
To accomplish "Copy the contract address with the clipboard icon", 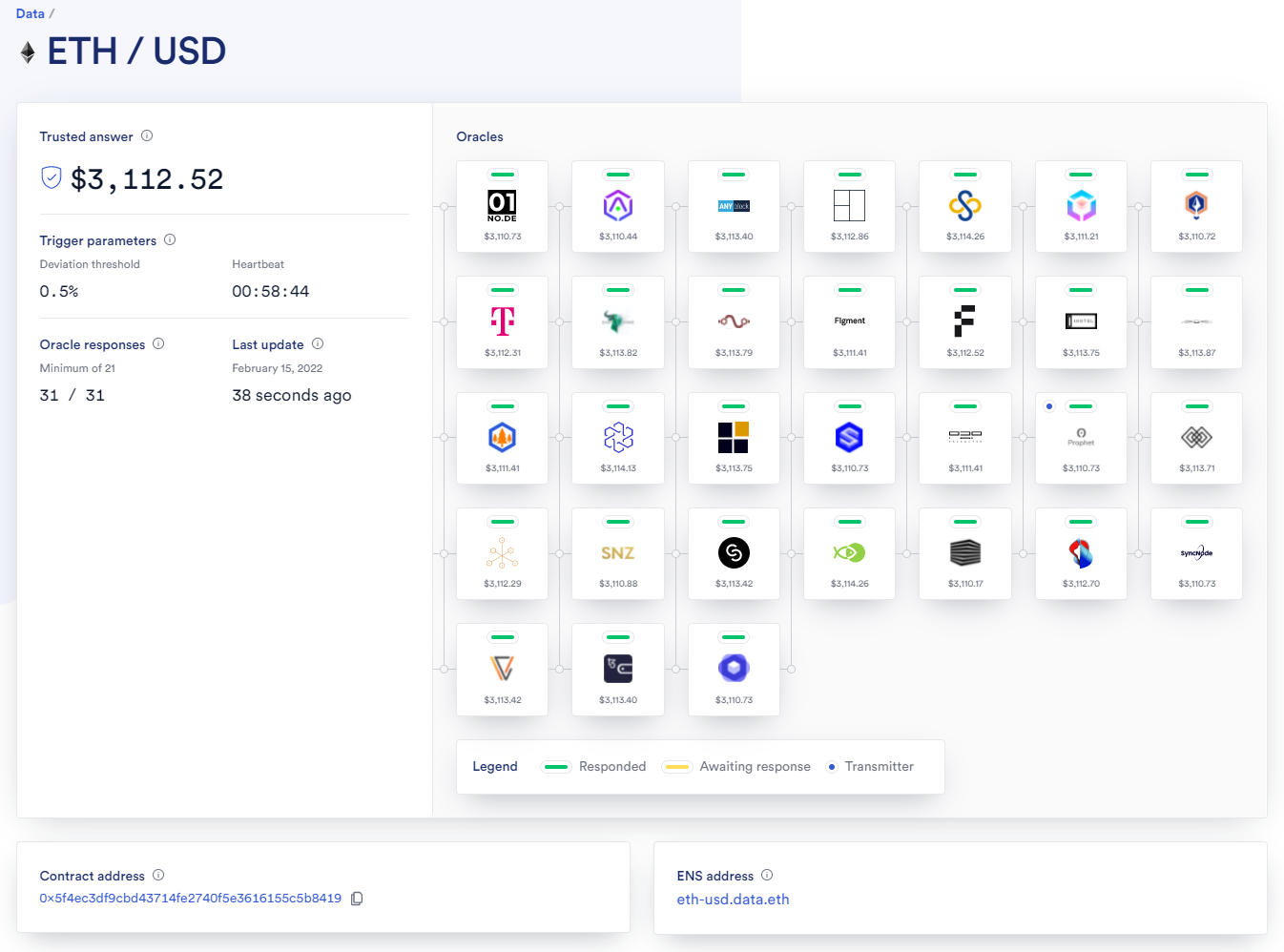I will [357, 899].
